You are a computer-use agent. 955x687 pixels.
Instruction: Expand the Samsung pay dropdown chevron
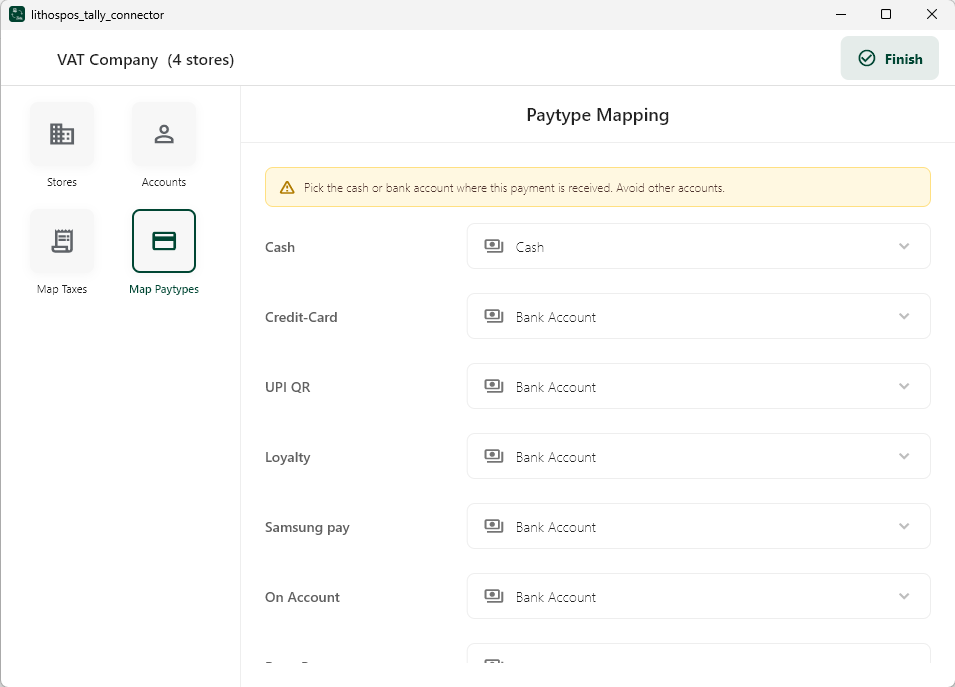tap(904, 526)
